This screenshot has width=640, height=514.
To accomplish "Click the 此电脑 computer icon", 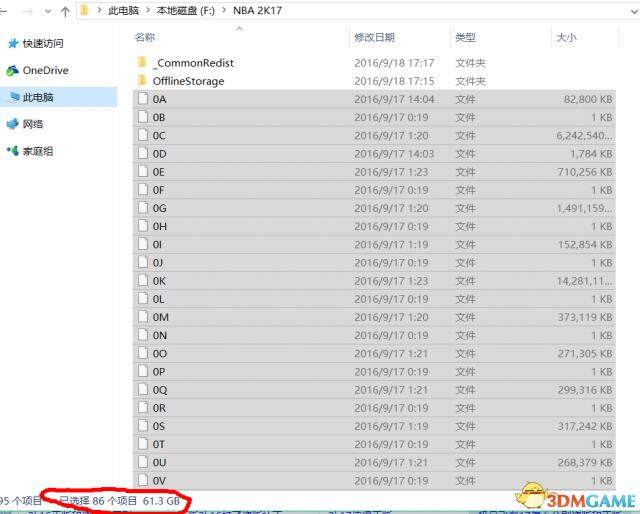I will (14, 97).
